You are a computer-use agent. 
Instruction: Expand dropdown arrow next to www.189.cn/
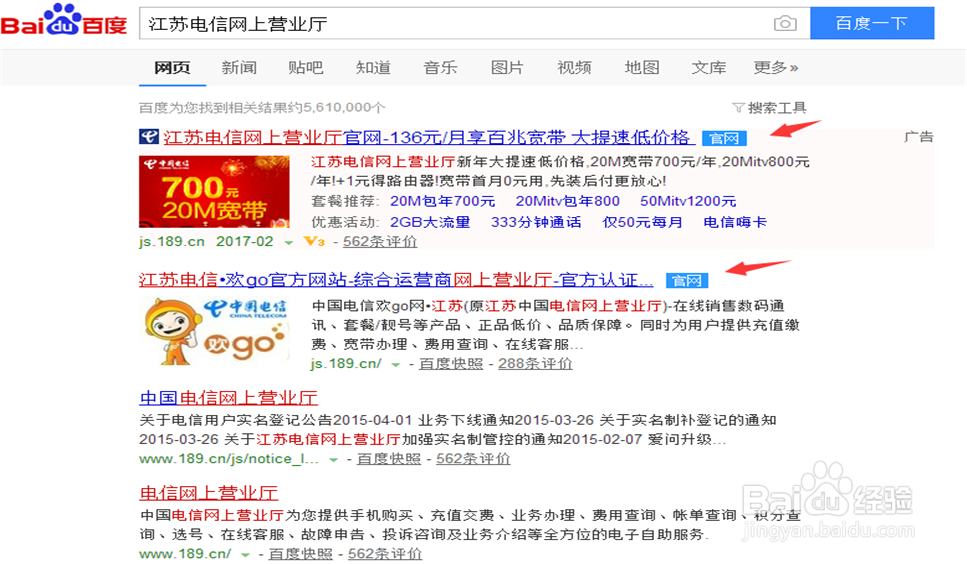(x=245, y=555)
